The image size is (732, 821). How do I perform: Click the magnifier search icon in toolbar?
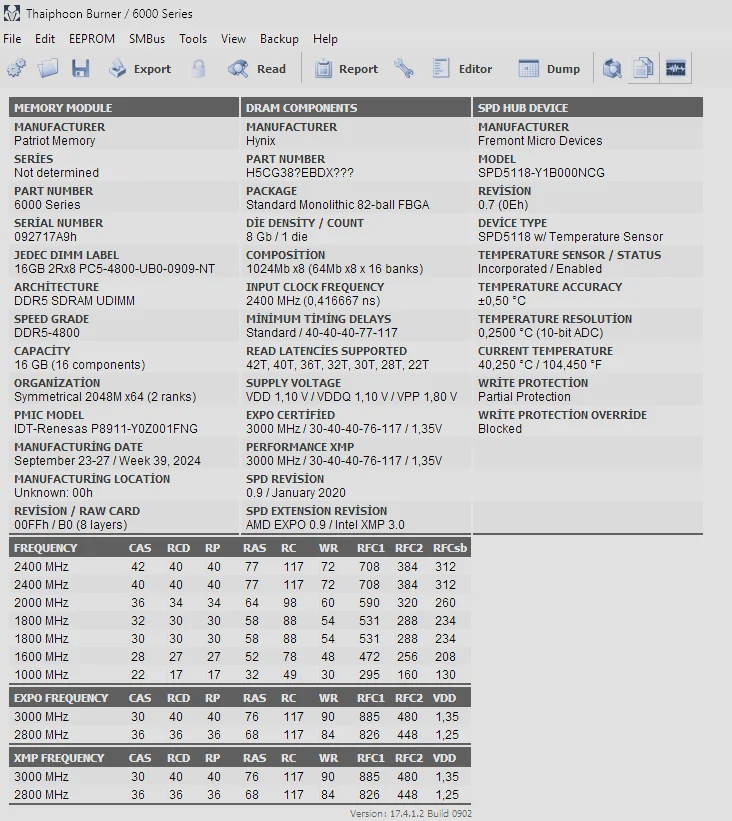coord(612,69)
